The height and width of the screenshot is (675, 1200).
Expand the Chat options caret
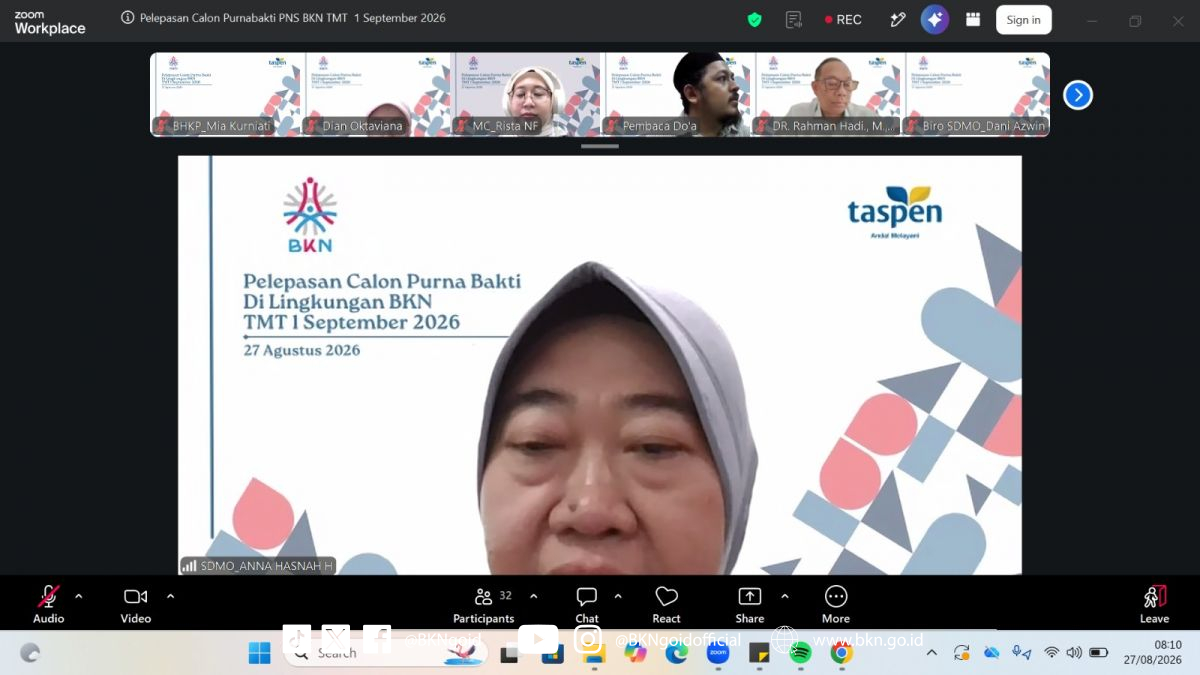(618, 596)
